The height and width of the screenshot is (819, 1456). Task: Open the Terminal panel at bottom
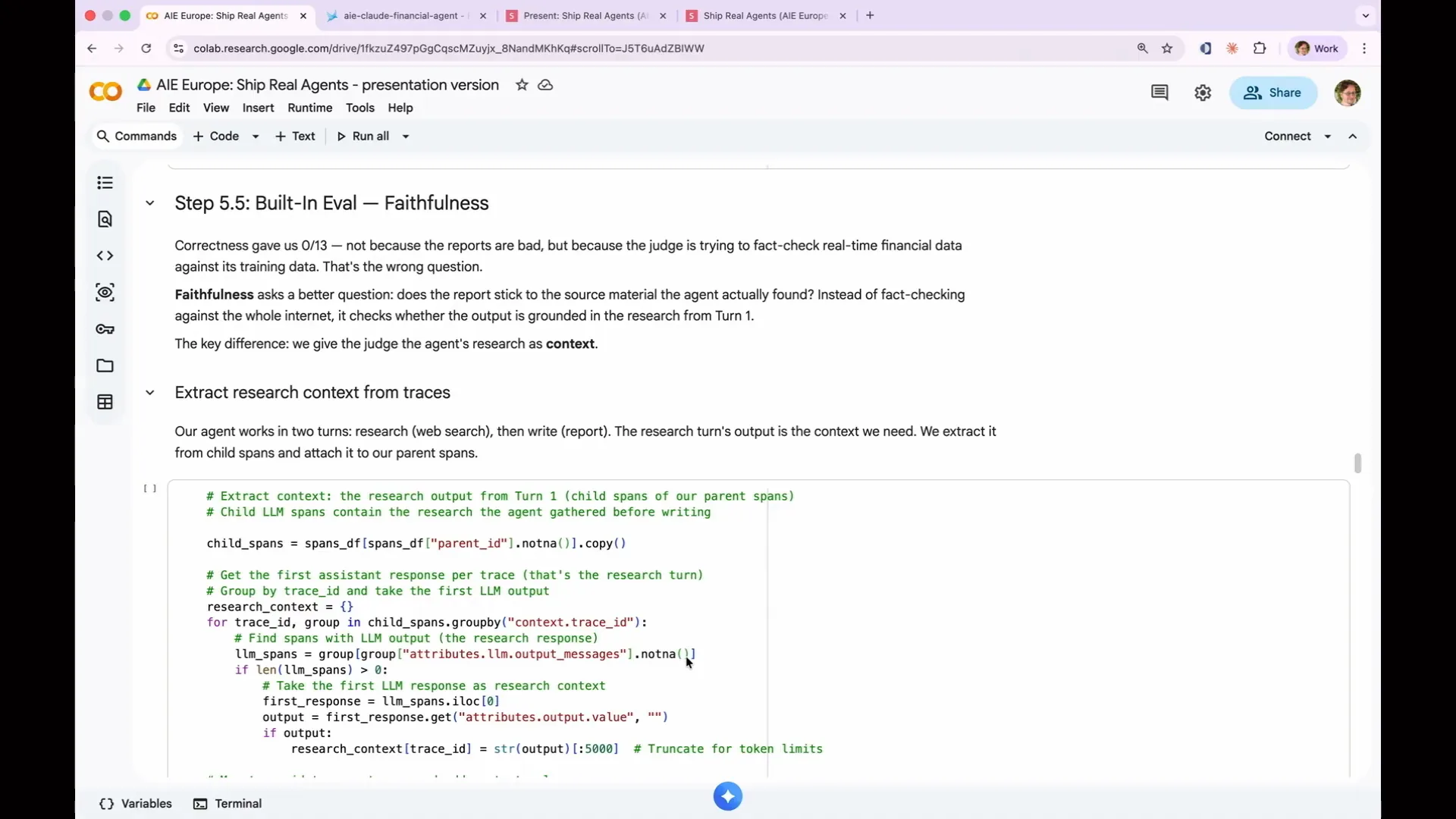pos(227,804)
